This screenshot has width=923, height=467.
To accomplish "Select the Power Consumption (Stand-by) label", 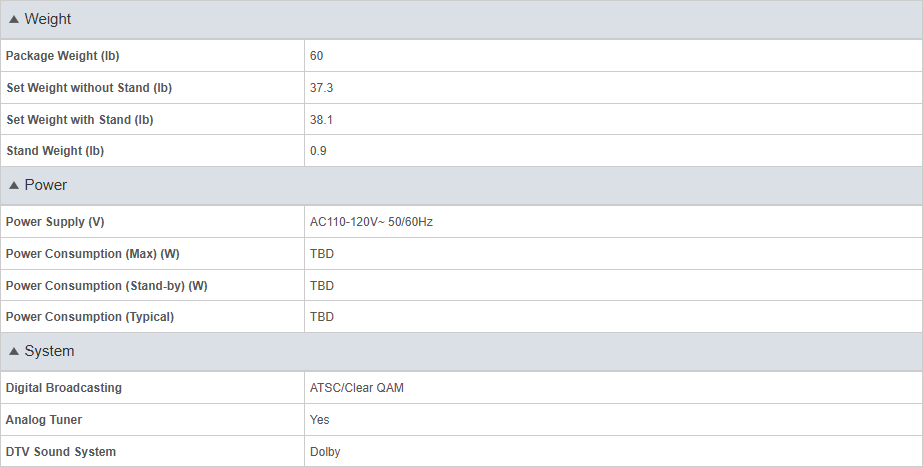I will (107, 286).
